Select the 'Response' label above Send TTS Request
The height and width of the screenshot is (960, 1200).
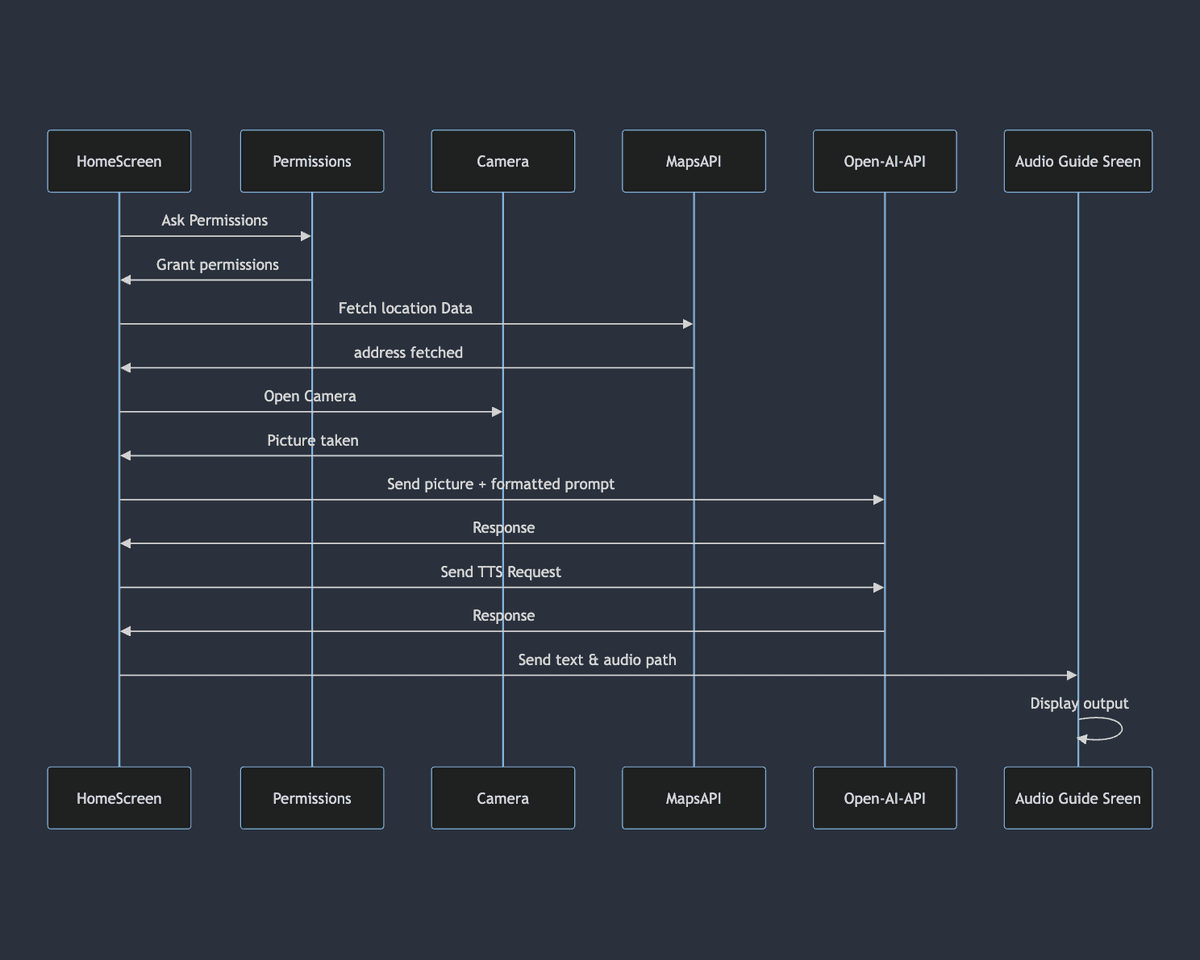pos(504,527)
